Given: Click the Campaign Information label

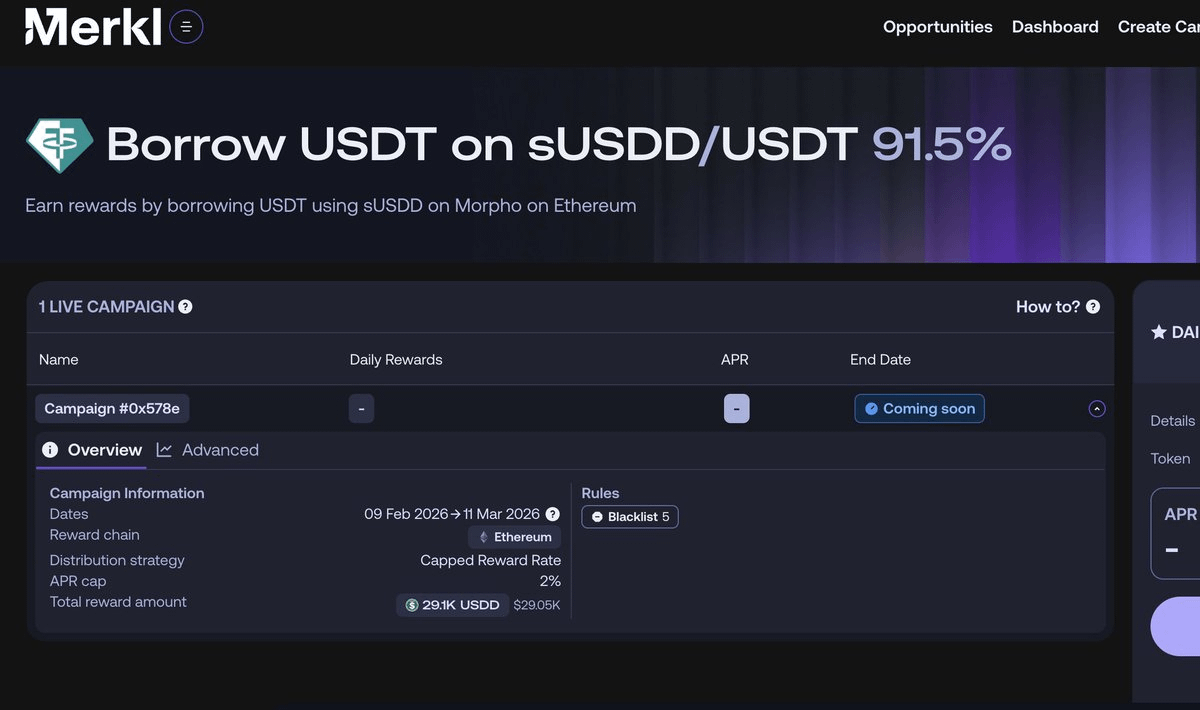Looking at the screenshot, I should click(127, 493).
